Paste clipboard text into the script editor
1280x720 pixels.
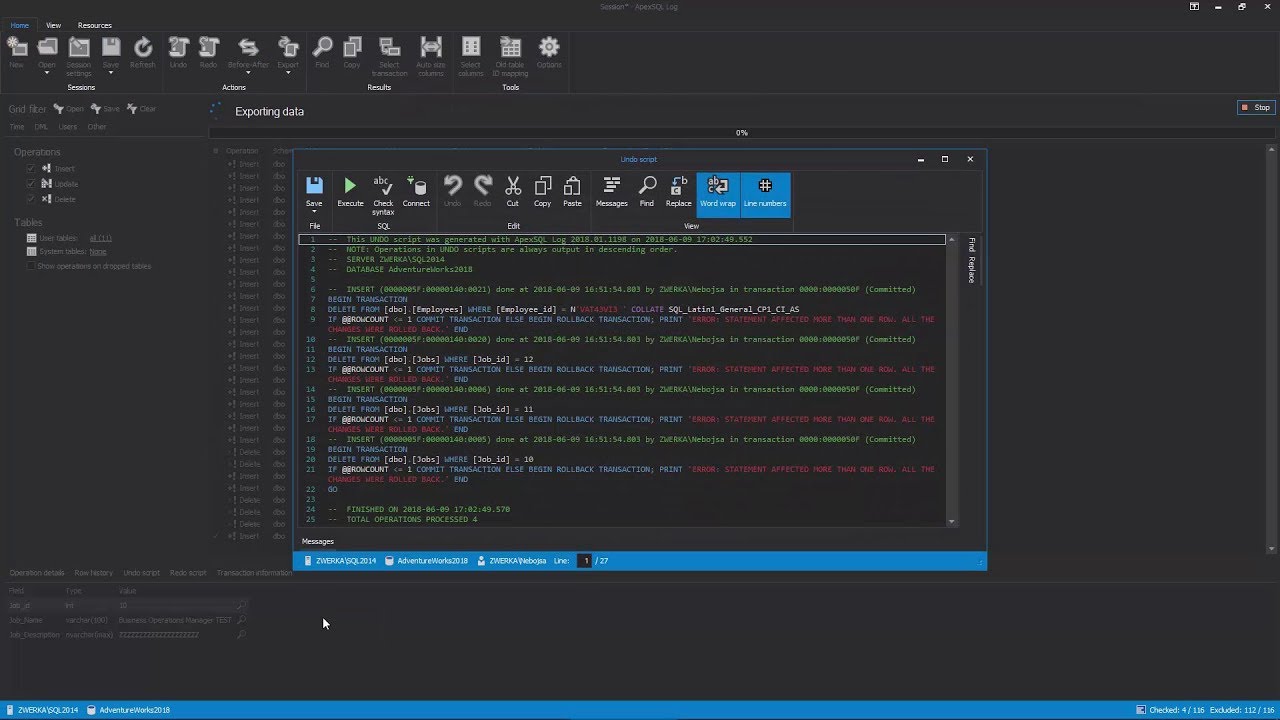(x=572, y=190)
